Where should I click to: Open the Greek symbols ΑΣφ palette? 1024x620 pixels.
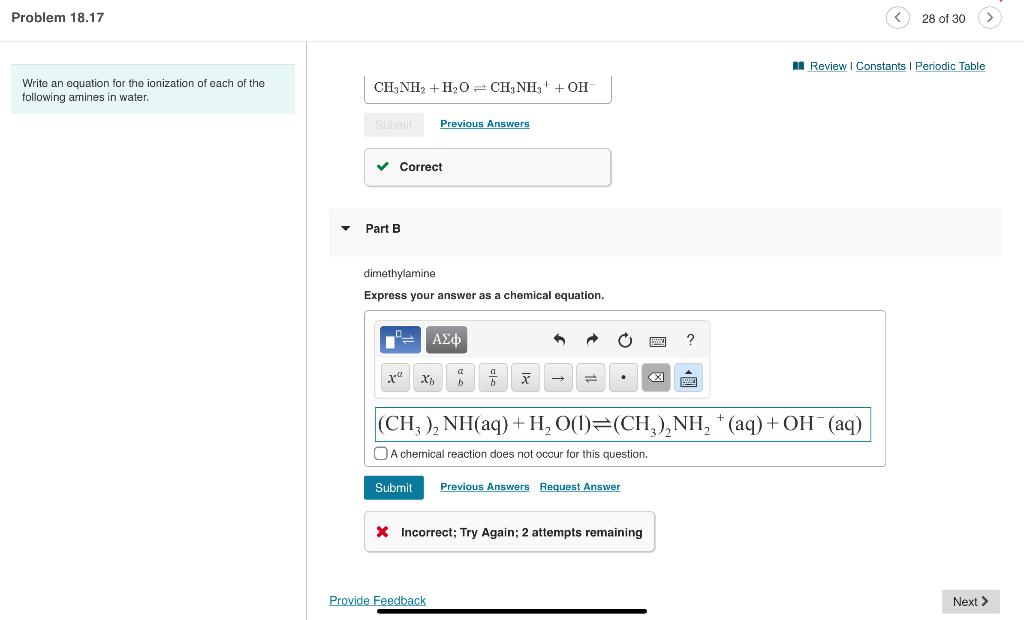click(x=446, y=340)
